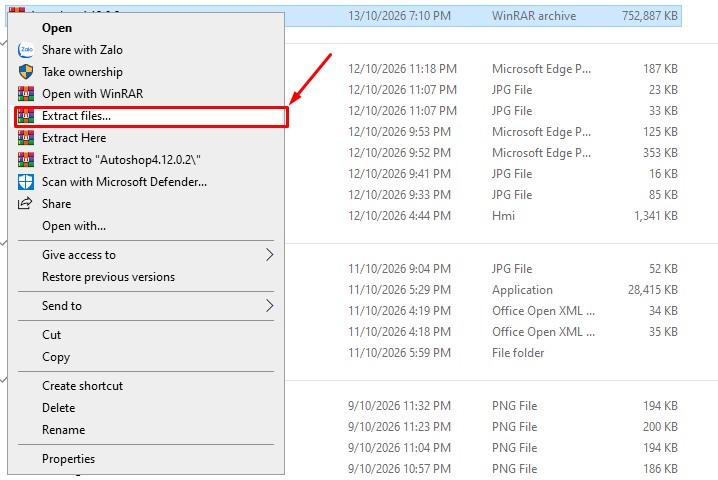Image resolution: width=718 pixels, height=480 pixels.
Task: Select Rename entry
Action: point(64,430)
